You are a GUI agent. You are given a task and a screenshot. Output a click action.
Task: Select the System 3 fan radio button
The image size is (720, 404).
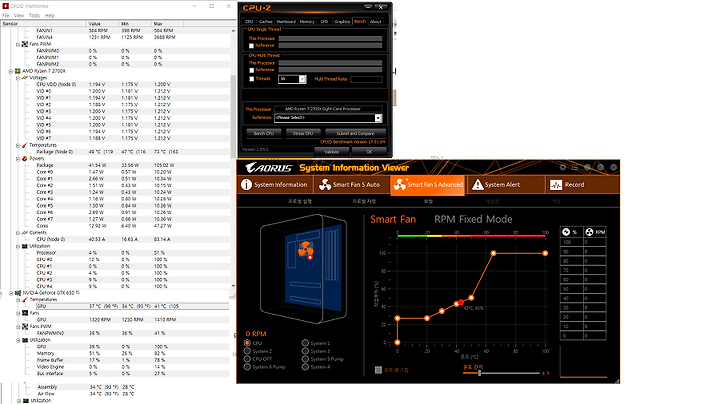pyautogui.click(x=305, y=351)
